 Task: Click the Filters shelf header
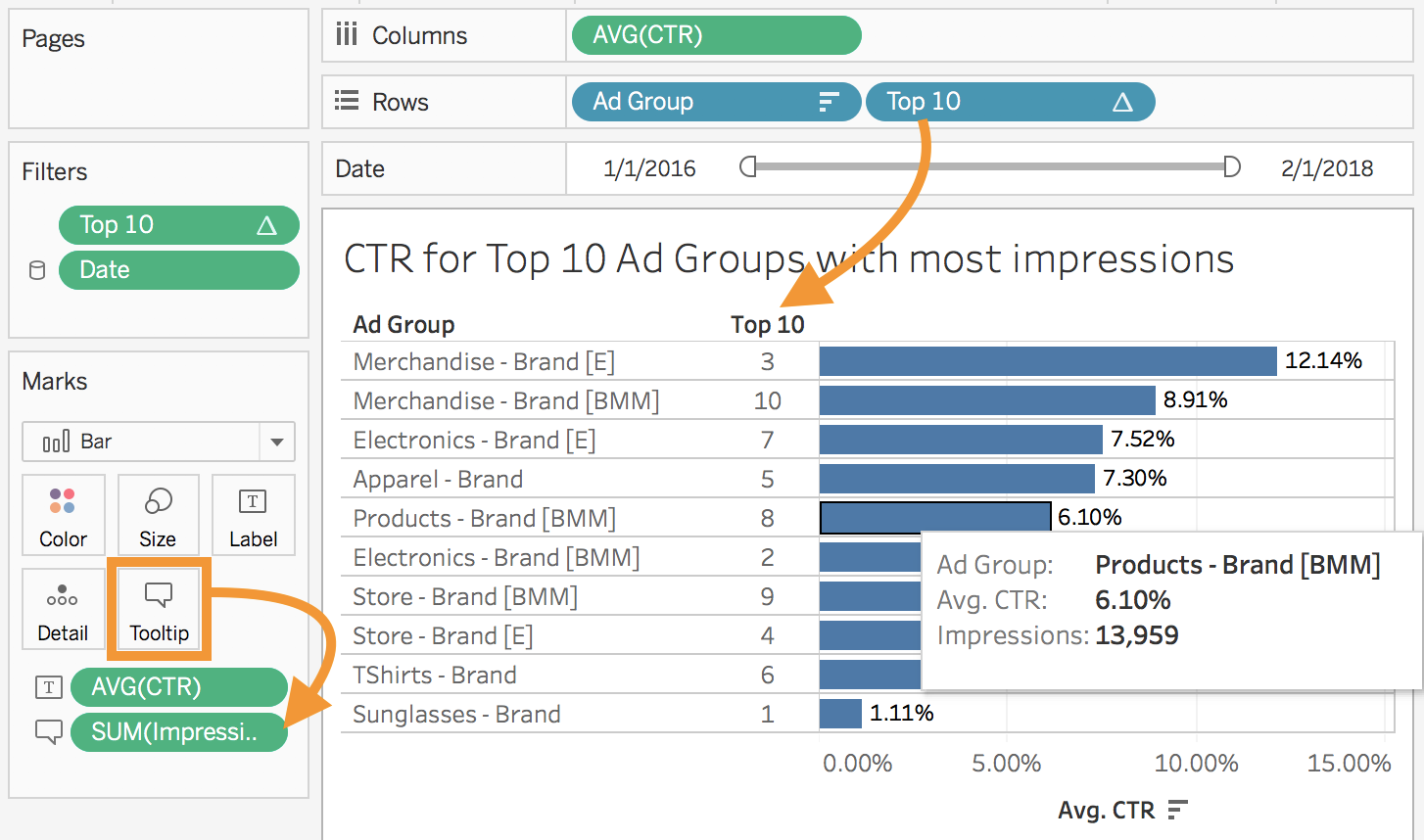point(55,171)
